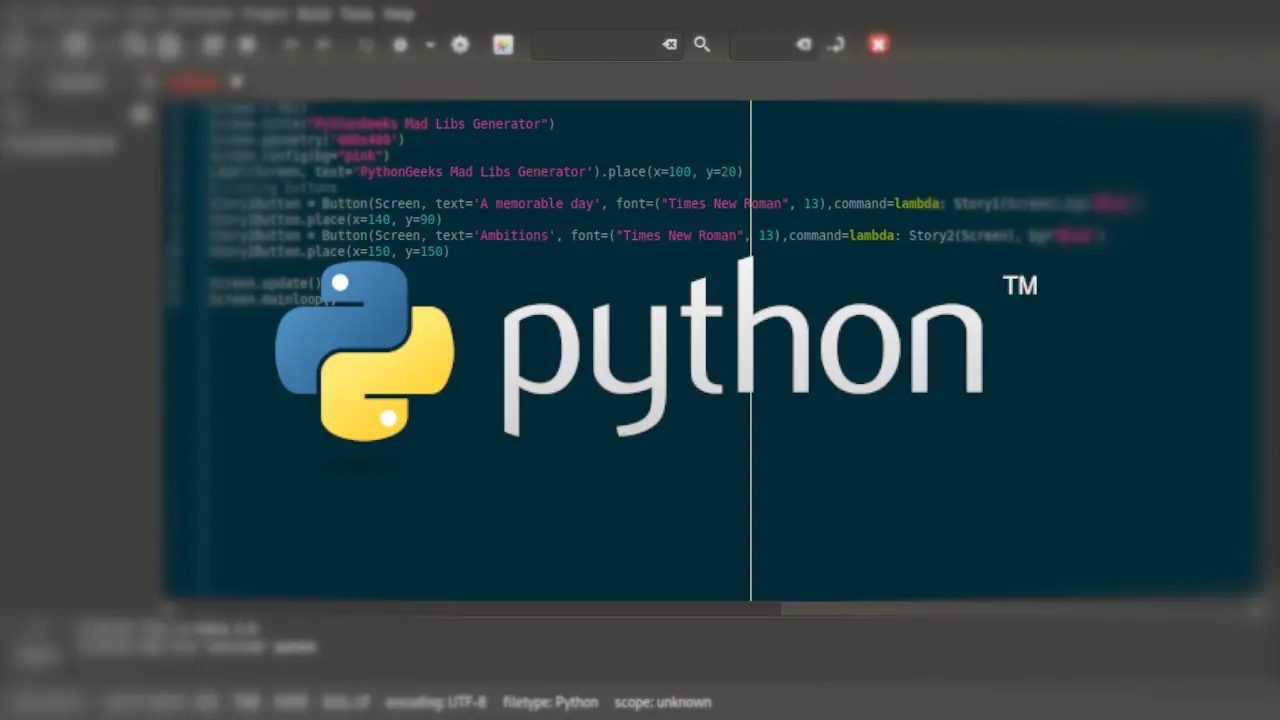
Task: Open the Build menu
Action: coord(313,14)
